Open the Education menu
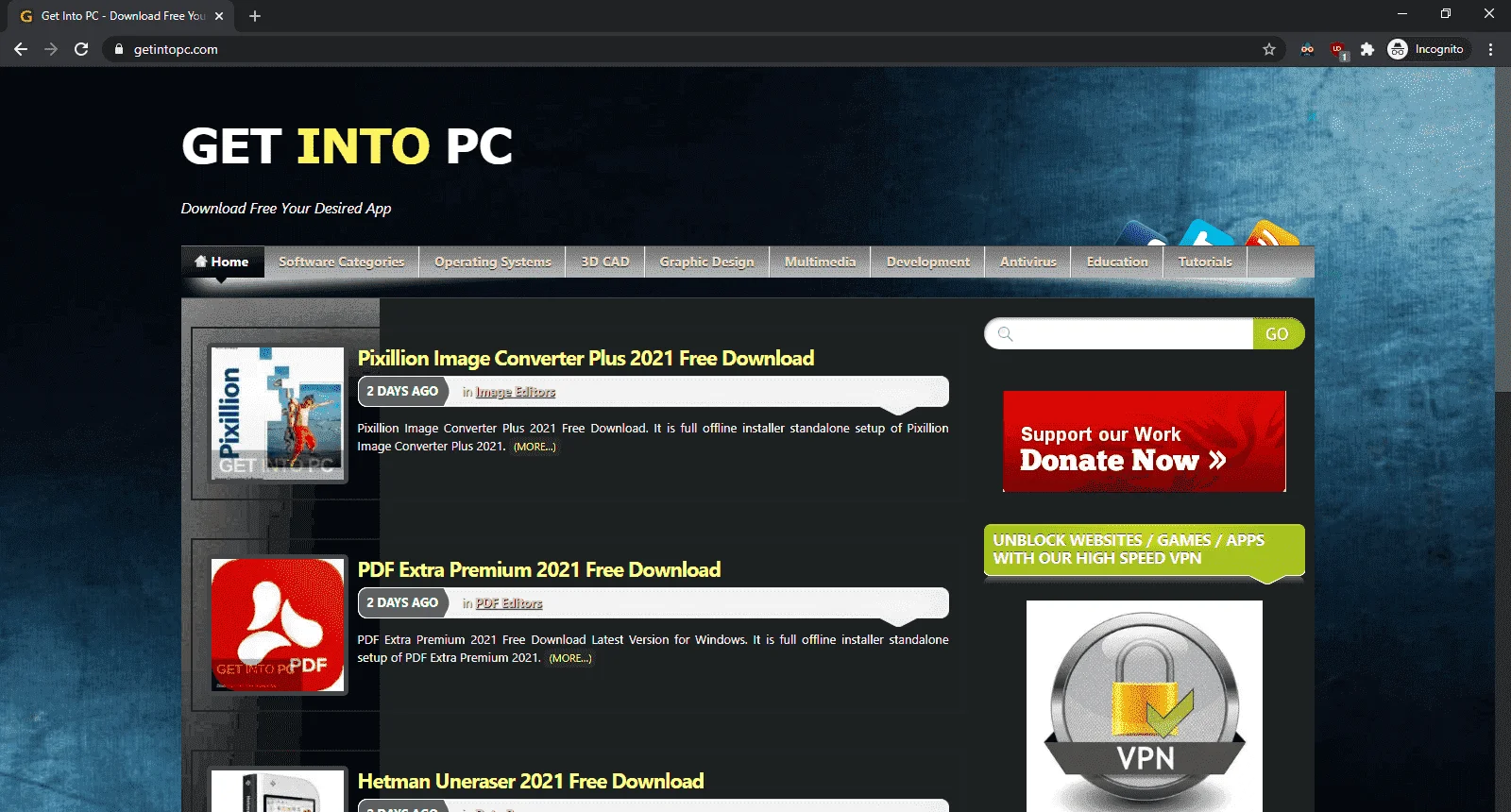The height and width of the screenshot is (812, 1511). (x=1117, y=262)
